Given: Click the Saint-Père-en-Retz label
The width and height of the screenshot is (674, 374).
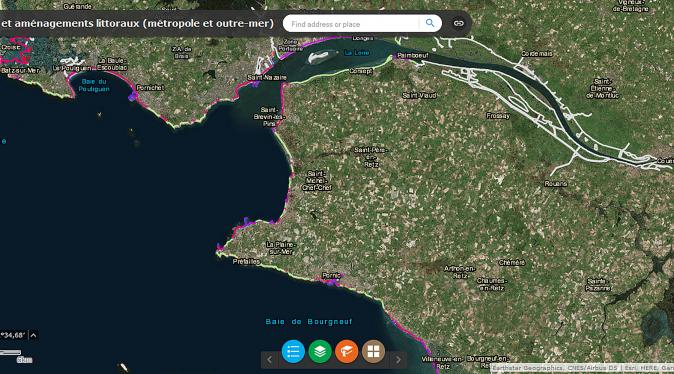Looking at the screenshot, I should pyautogui.click(x=371, y=157).
